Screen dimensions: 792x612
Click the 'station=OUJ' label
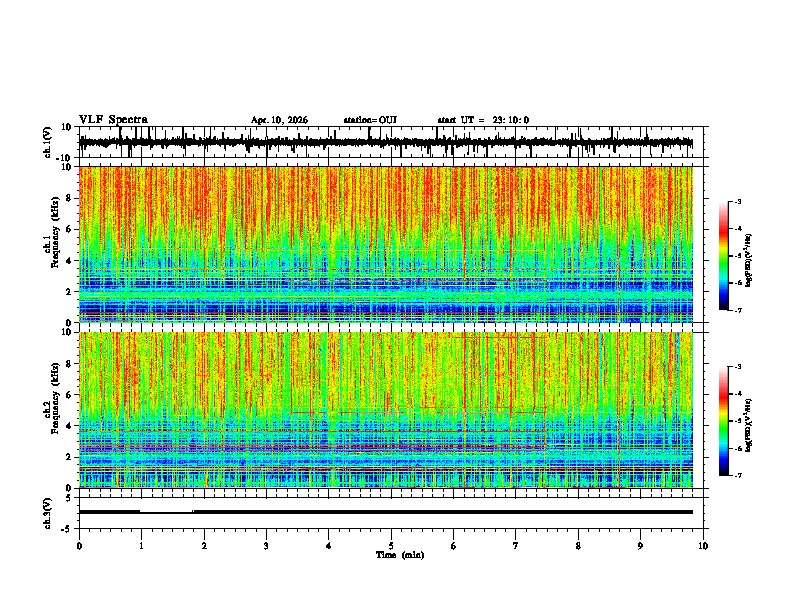point(370,120)
